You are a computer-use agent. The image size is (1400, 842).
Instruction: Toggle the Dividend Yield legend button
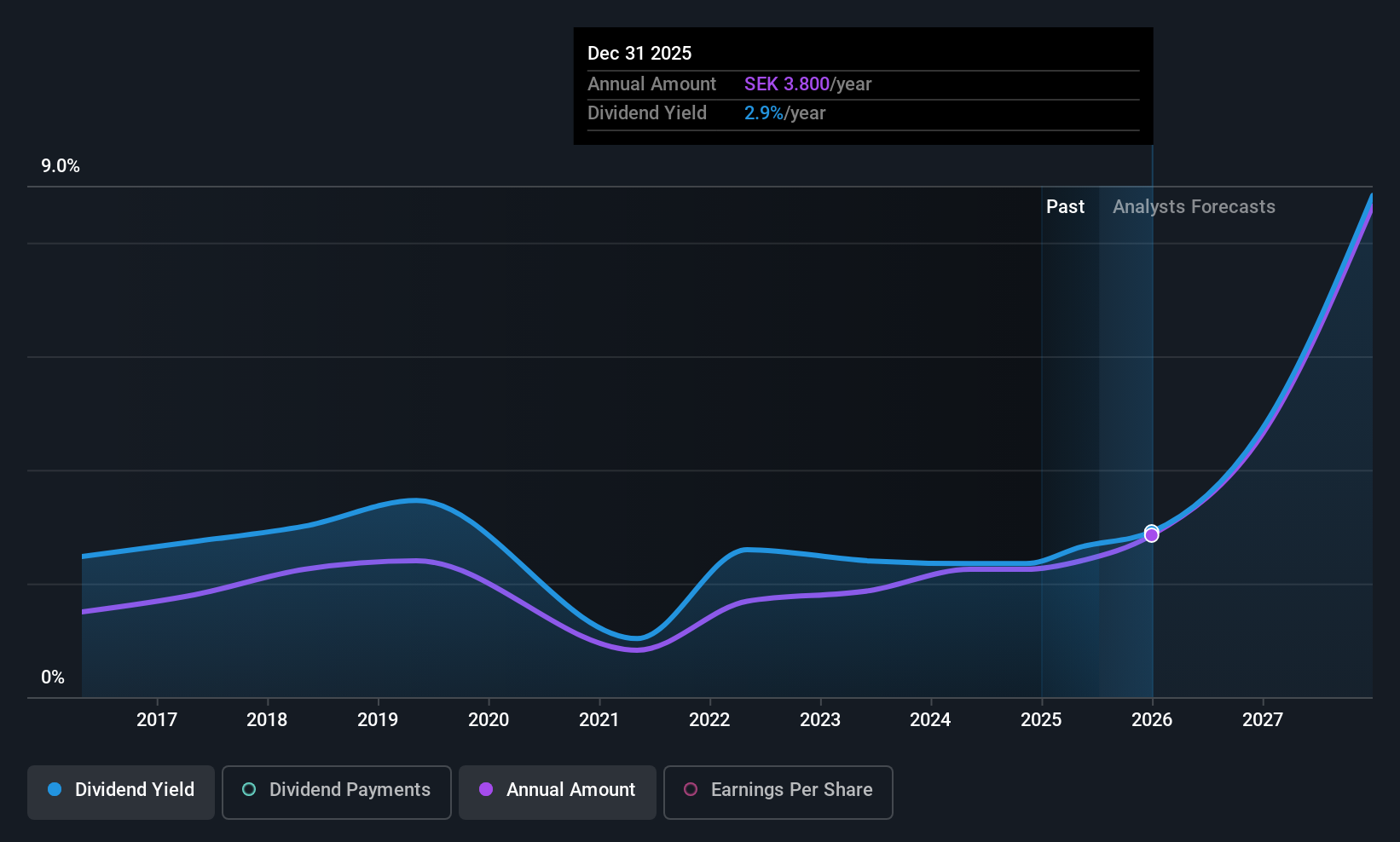[121, 792]
